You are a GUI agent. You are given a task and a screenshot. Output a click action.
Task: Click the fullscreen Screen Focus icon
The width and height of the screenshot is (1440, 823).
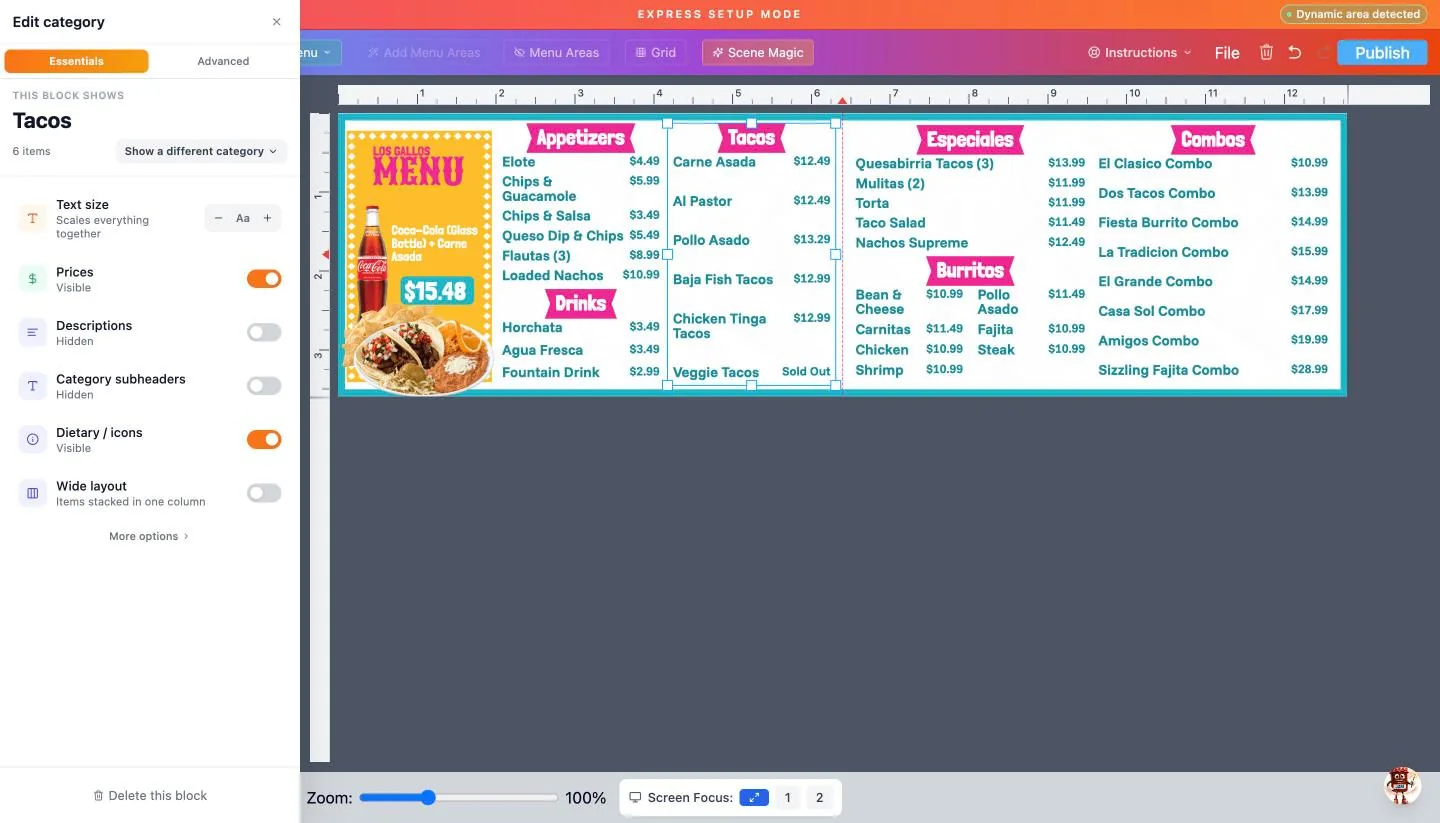(754, 797)
